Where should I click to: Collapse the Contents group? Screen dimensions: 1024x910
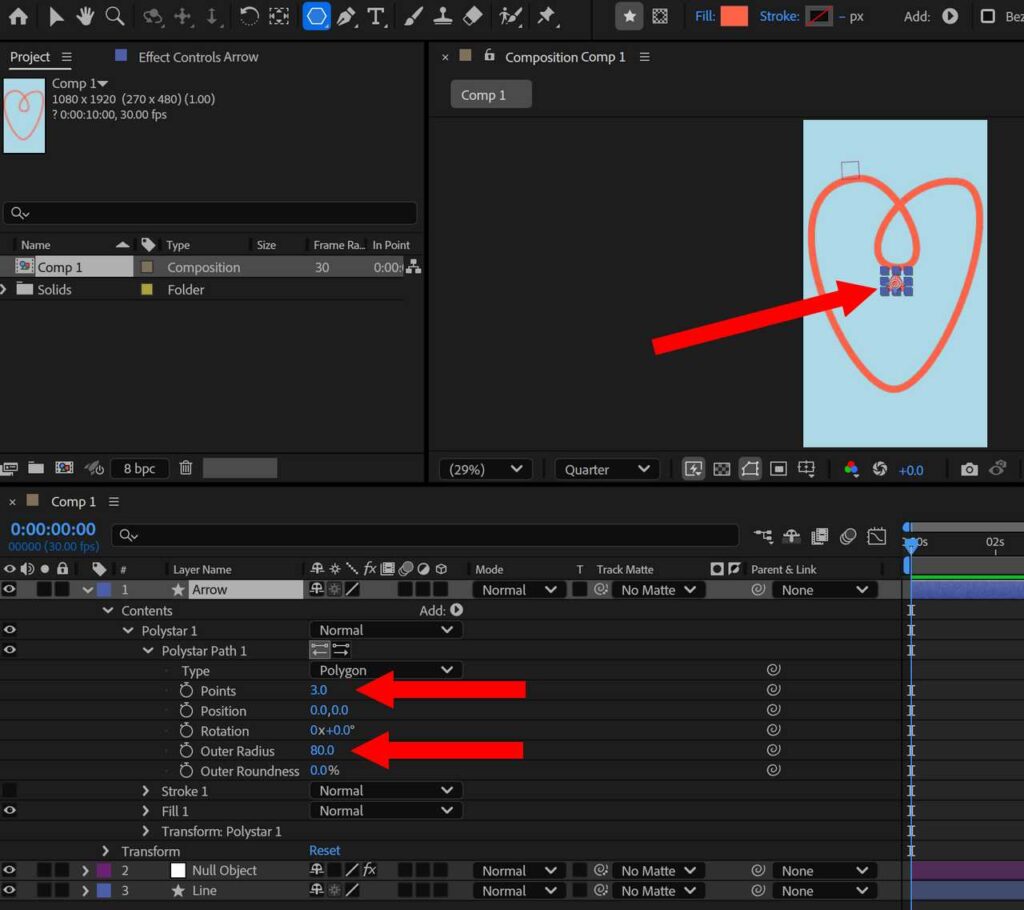tap(108, 610)
